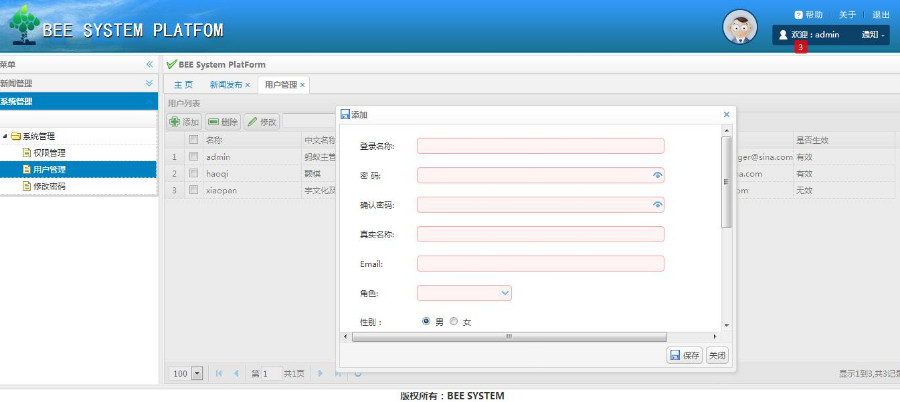
Task: Click the 关闭 close button in dialog
Action: click(x=717, y=355)
